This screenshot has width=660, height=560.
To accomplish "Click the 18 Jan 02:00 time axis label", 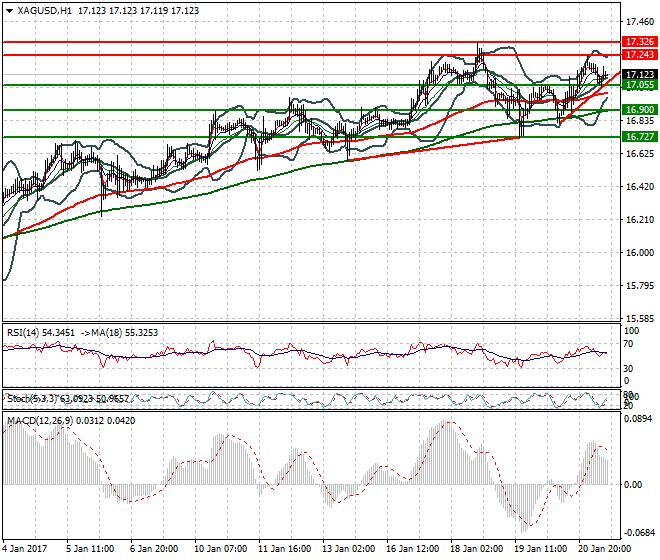I will point(476,549).
